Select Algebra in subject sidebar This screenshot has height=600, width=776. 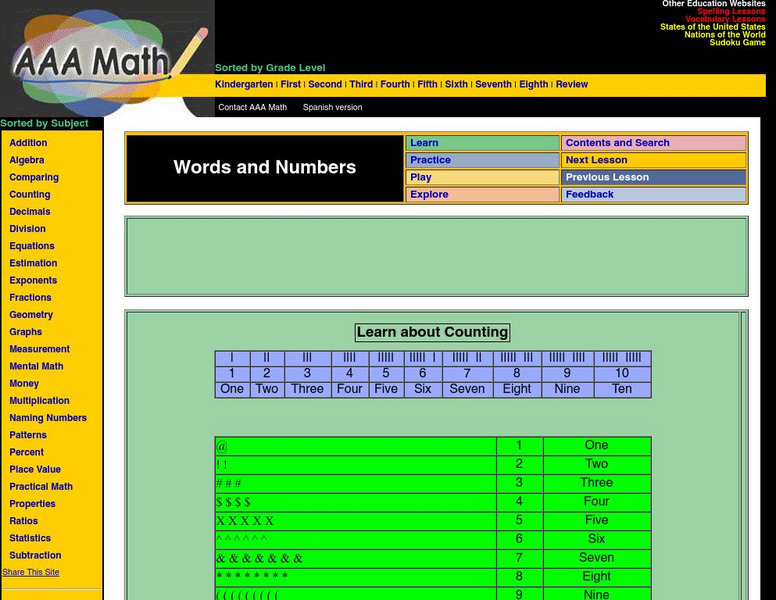27,160
